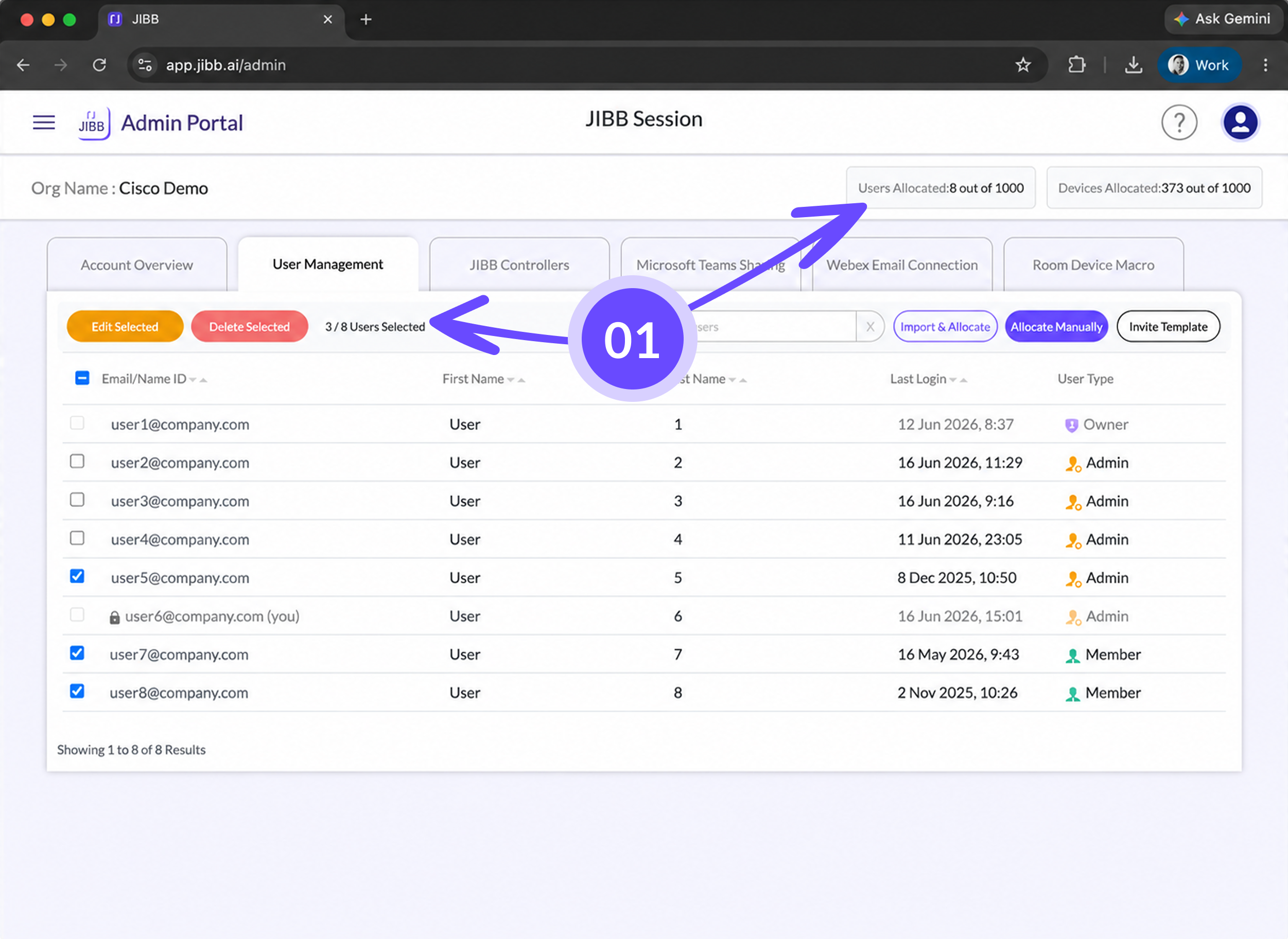This screenshot has width=1288, height=939.
Task: Click Owner shield icon for user1
Action: [x=1071, y=424]
